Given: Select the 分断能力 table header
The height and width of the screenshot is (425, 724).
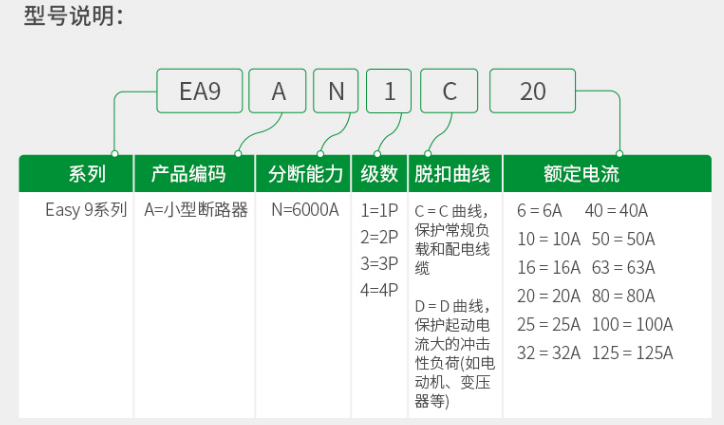Looking at the screenshot, I should pos(303,174).
